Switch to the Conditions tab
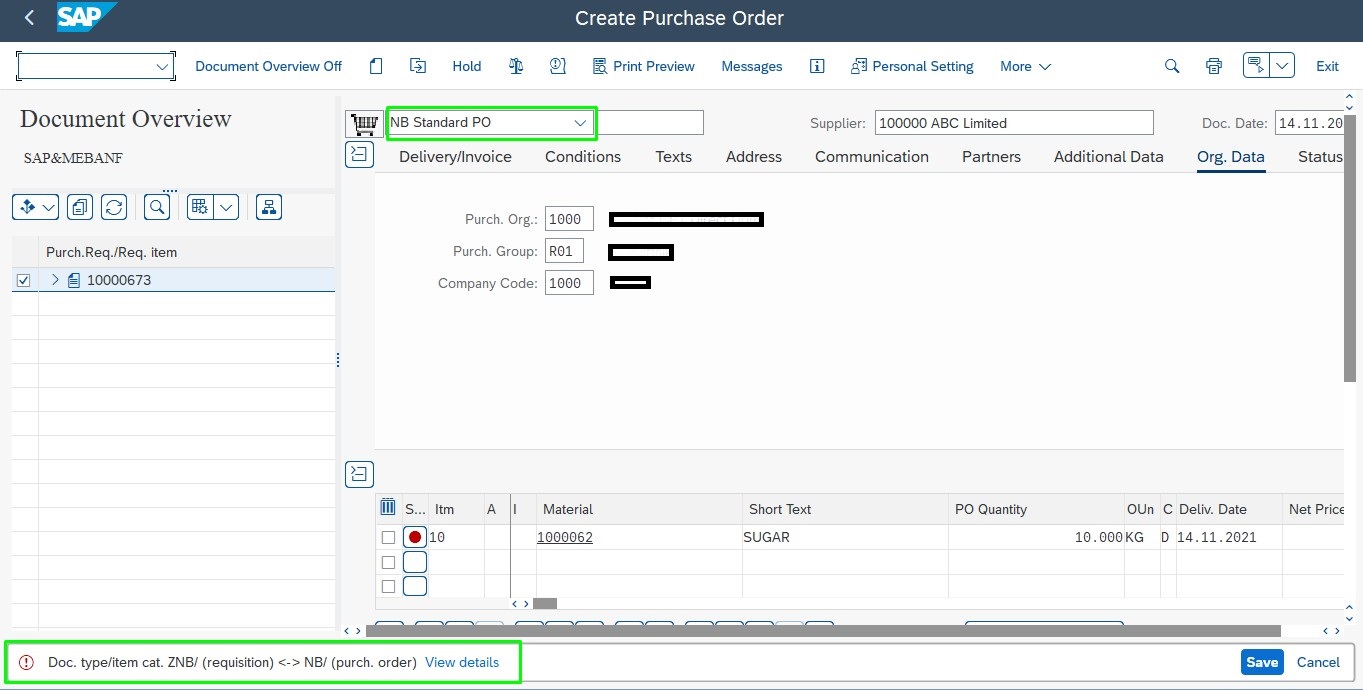This screenshot has width=1363, height=690. coord(582,157)
